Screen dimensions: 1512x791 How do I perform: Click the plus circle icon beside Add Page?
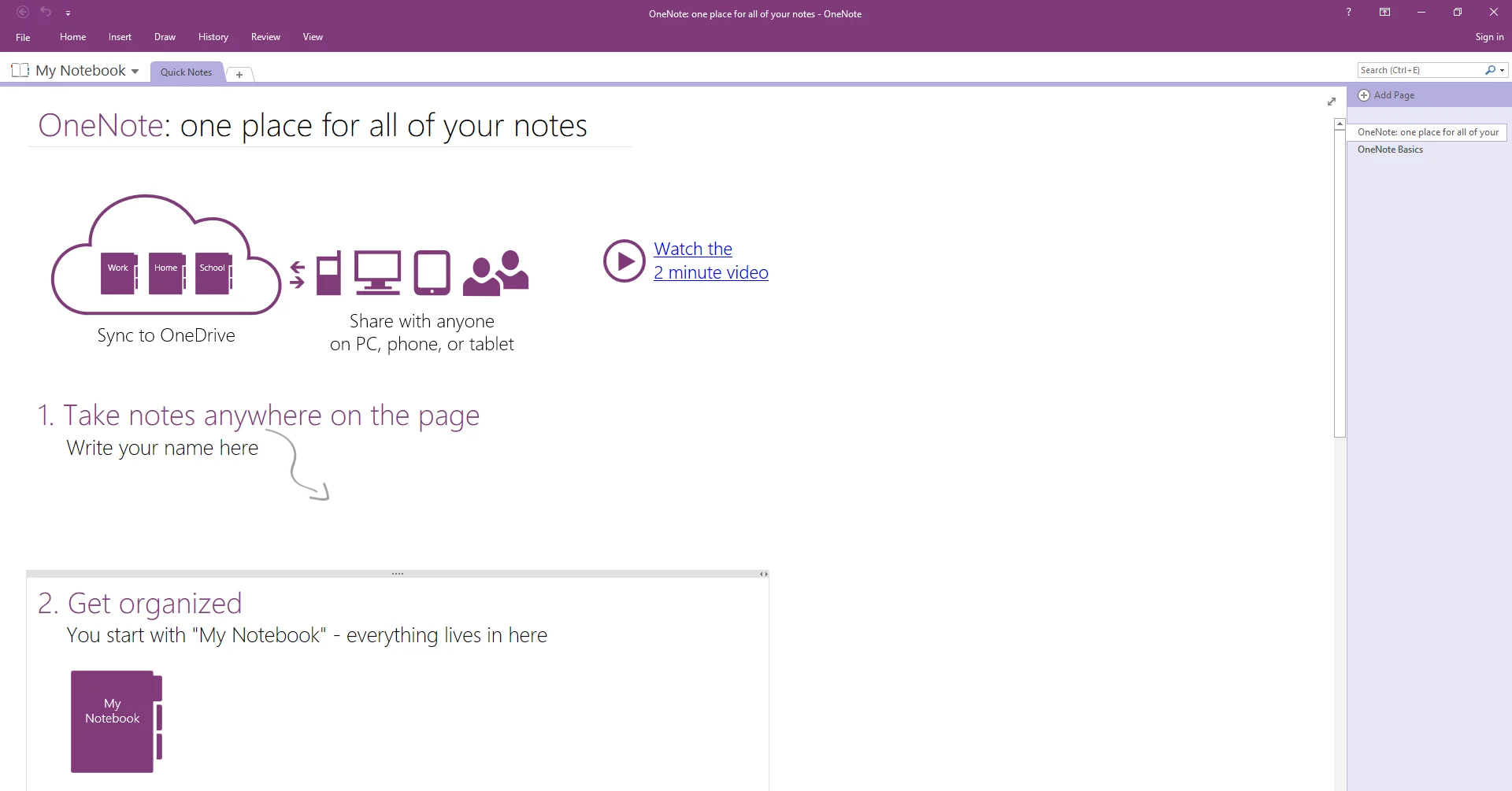coord(1364,95)
